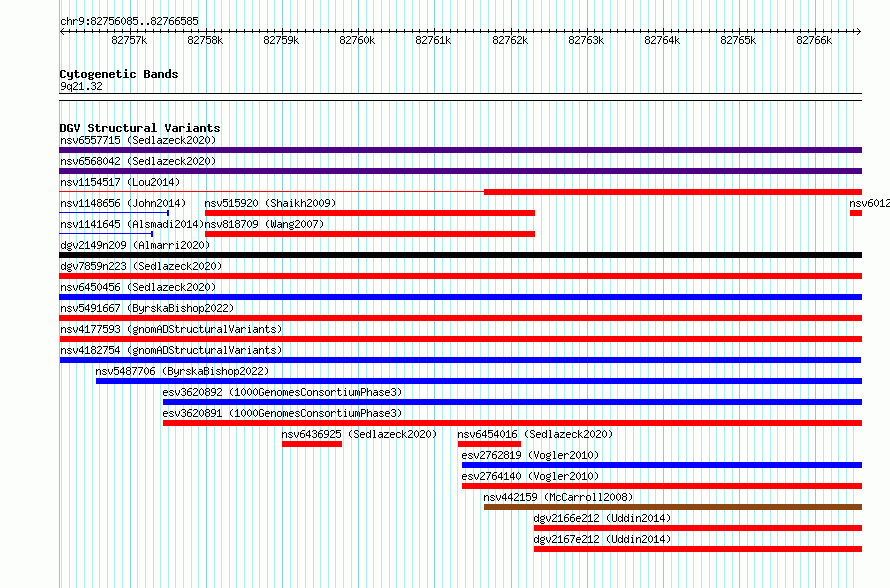Click the red bar under dgv7859n223
This screenshot has height=588, width=890.
pyautogui.click(x=460, y=276)
